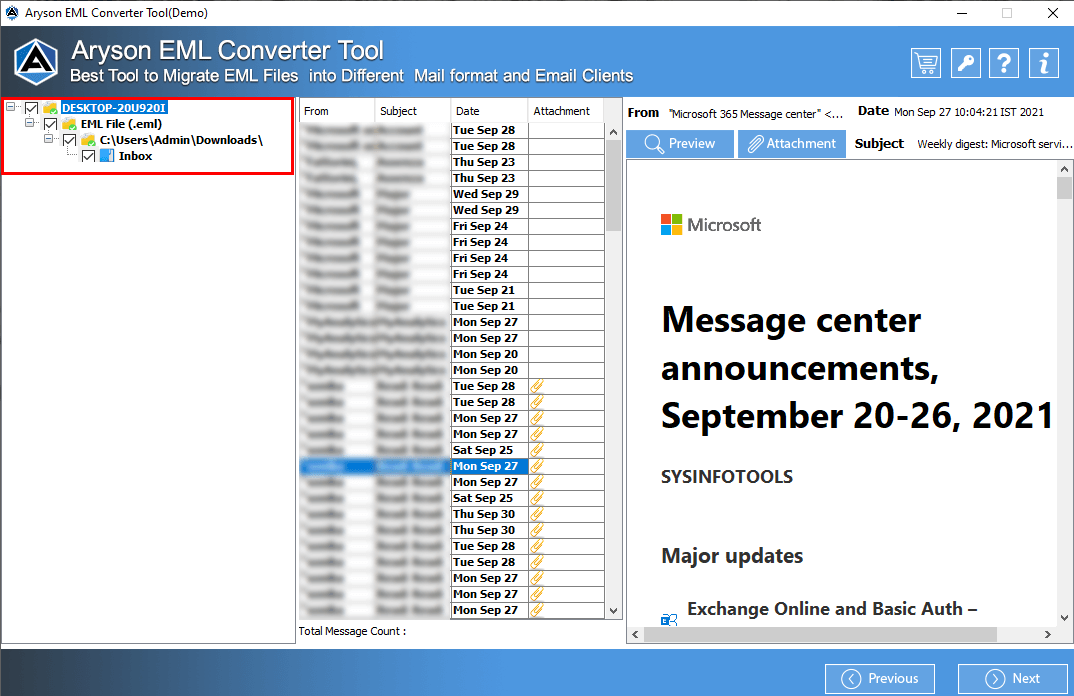The width and height of the screenshot is (1074, 696).
Task: Click the attachment clip on selected Mon Sep 27 row
Action: [537, 466]
